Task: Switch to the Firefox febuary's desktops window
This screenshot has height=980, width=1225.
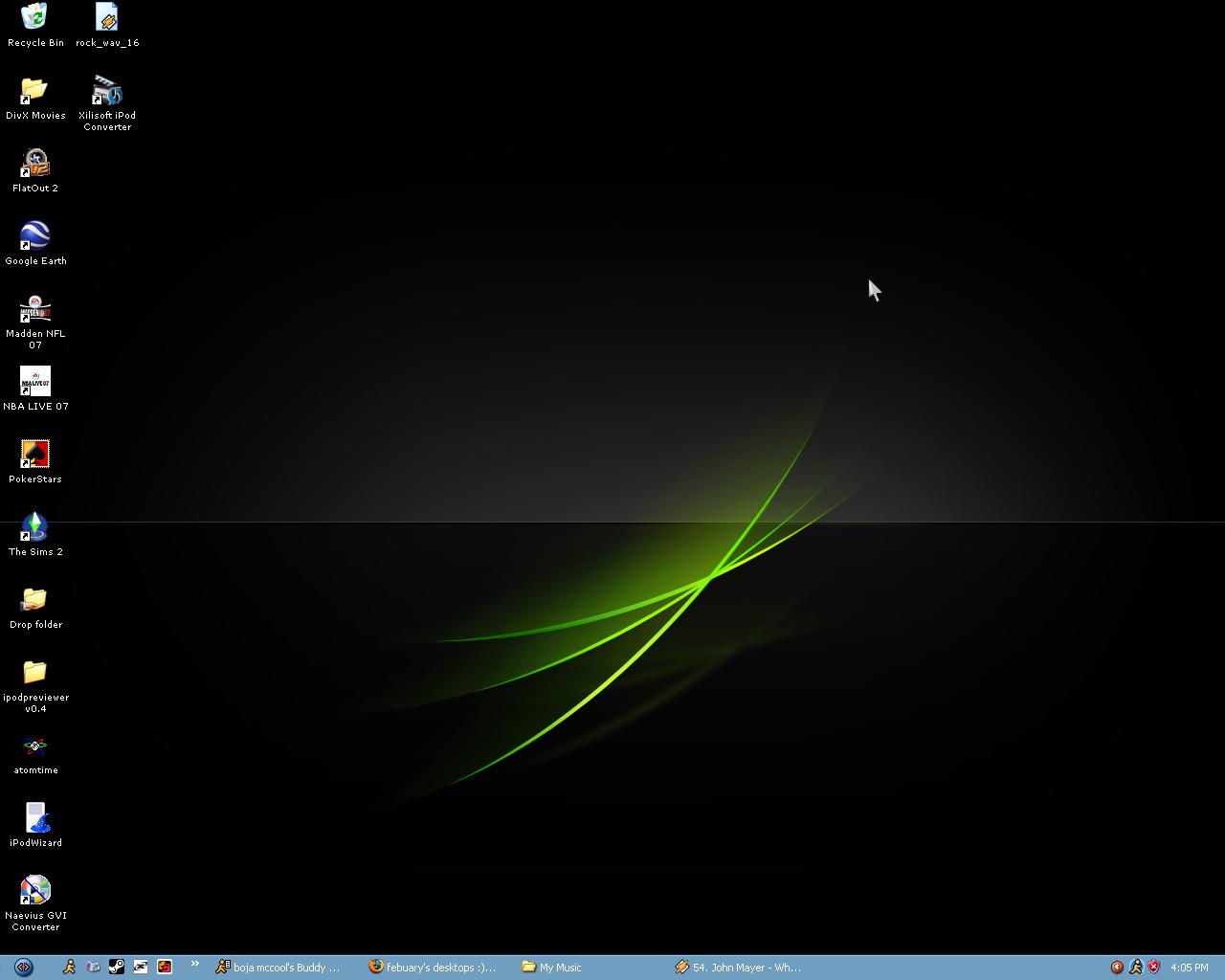Action: (433, 968)
